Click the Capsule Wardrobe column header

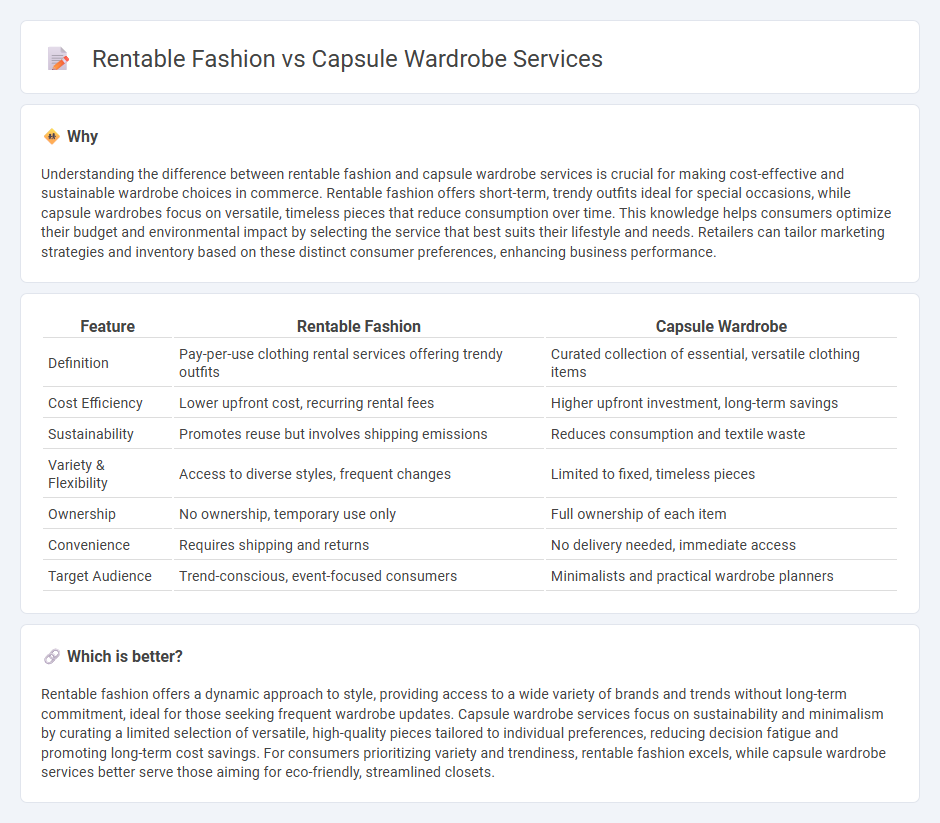pyautogui.click(x=721, y=326)
